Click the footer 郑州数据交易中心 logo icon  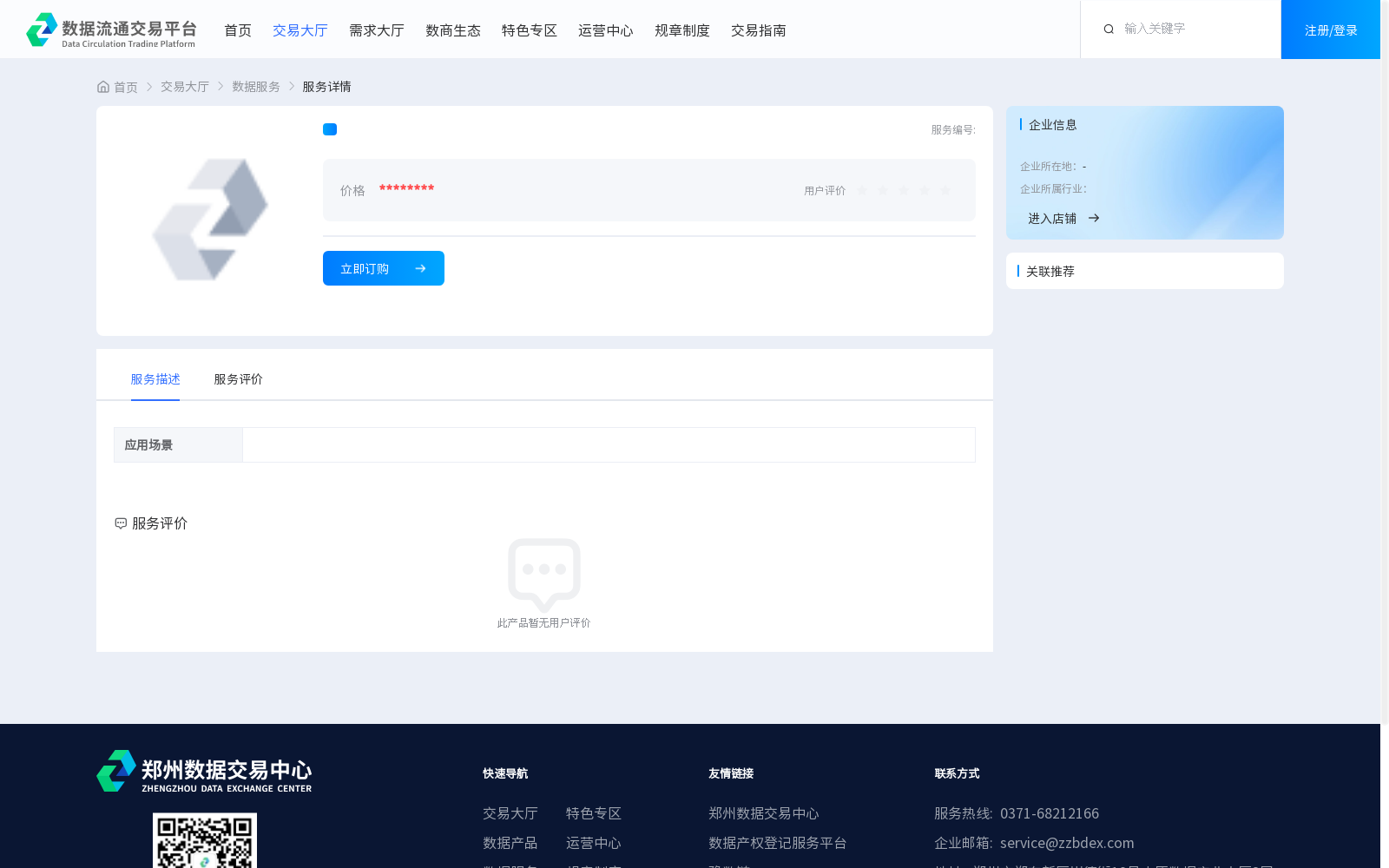tap(117, 772)
